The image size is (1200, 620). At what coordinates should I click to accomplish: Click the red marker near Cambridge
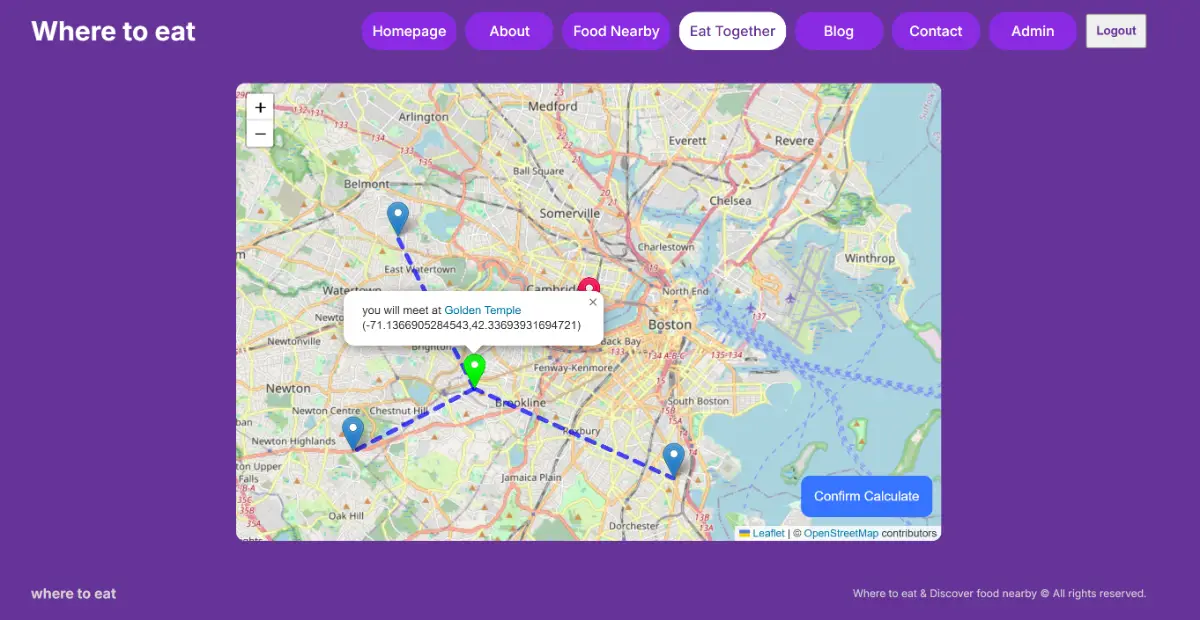(589, 287)
